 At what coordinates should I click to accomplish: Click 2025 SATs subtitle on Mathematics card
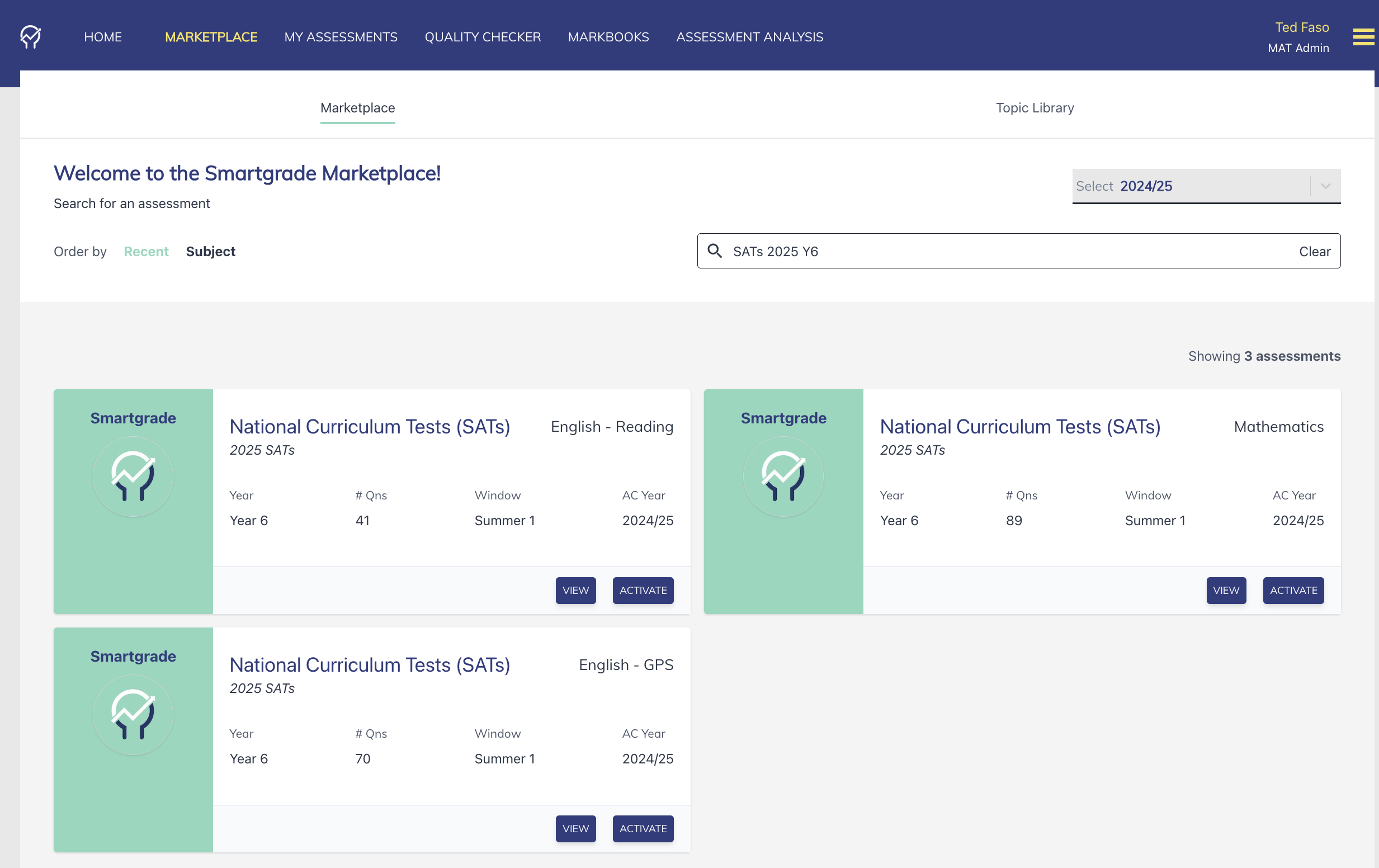point(912,450)
